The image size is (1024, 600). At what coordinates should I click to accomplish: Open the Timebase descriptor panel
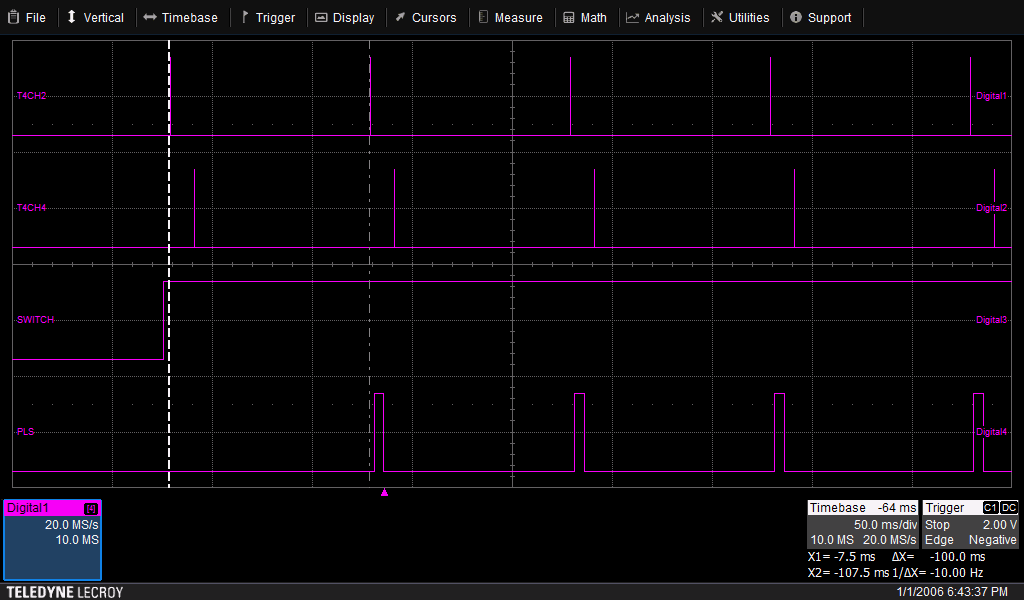(862, 524)
